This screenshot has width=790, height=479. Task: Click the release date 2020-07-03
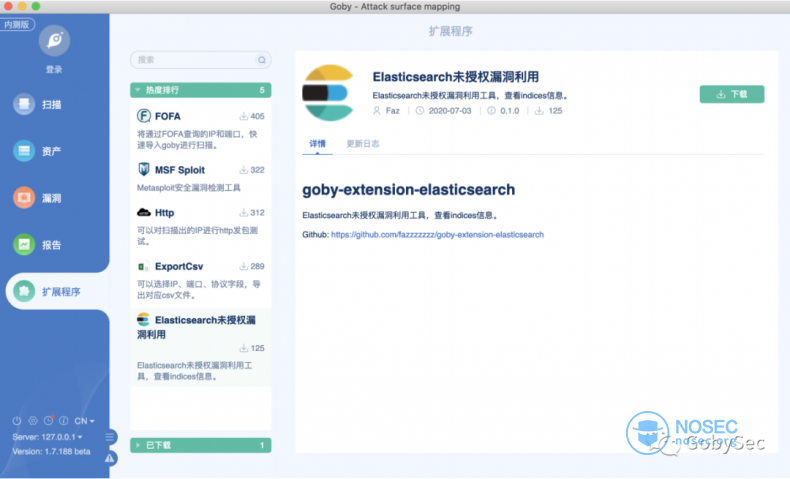click(450, 111)
